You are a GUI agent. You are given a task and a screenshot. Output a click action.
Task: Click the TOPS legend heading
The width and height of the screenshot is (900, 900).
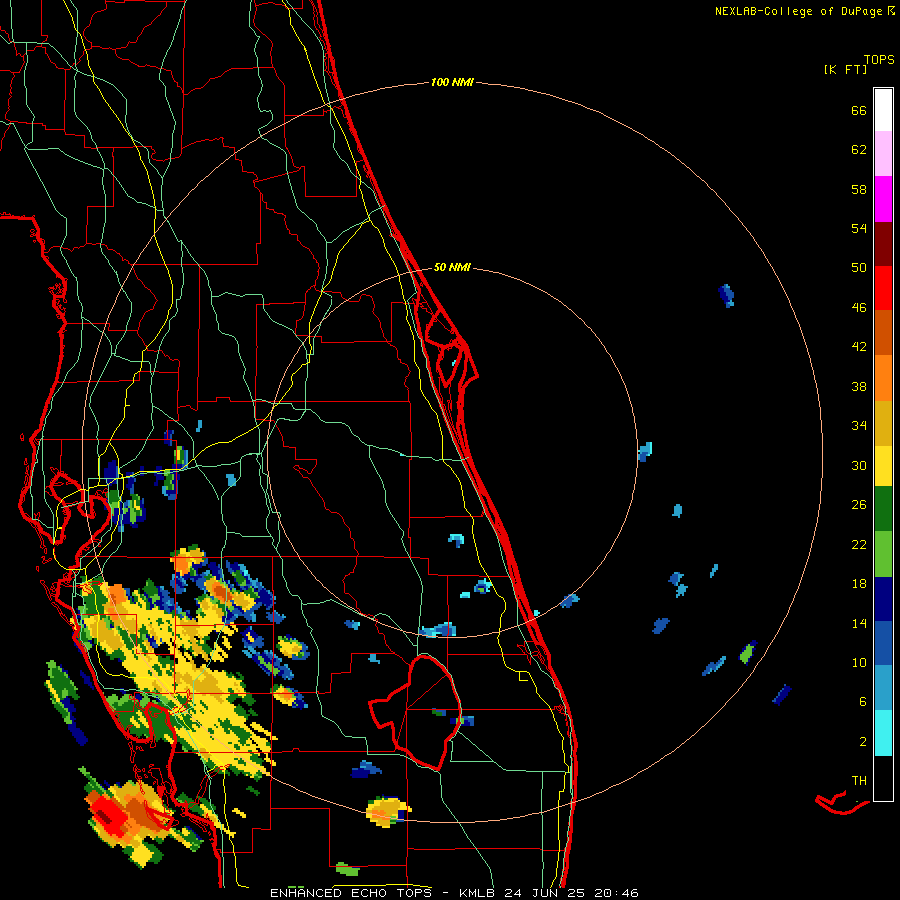pyautogui.click(x=879, y=59)
